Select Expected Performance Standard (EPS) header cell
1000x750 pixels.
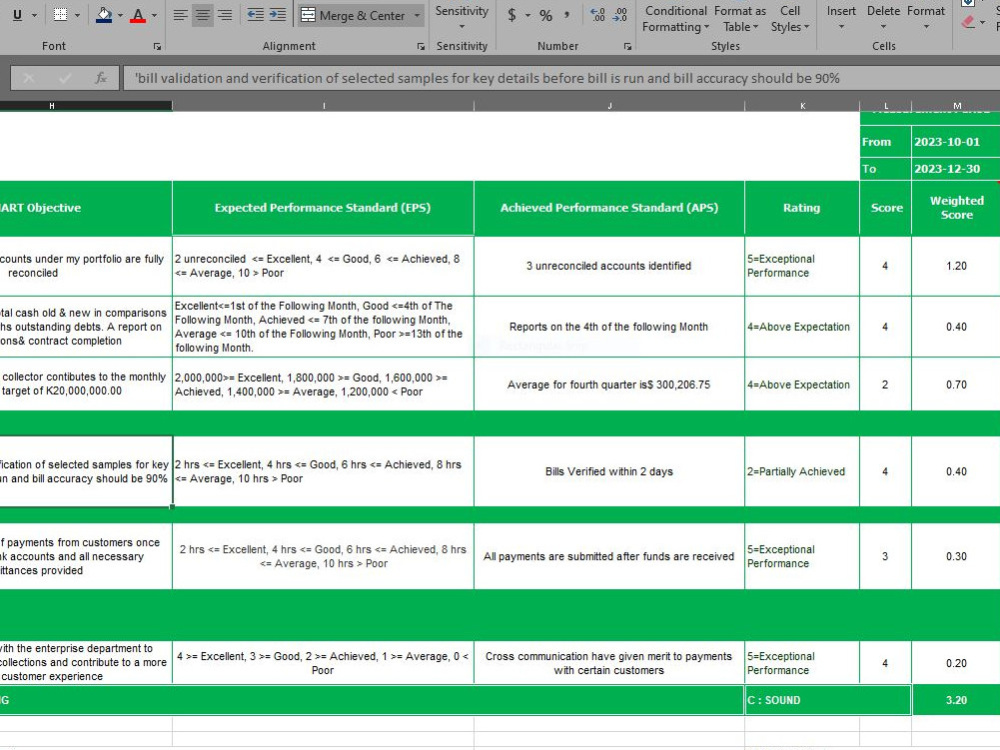(x=323, y=208)
